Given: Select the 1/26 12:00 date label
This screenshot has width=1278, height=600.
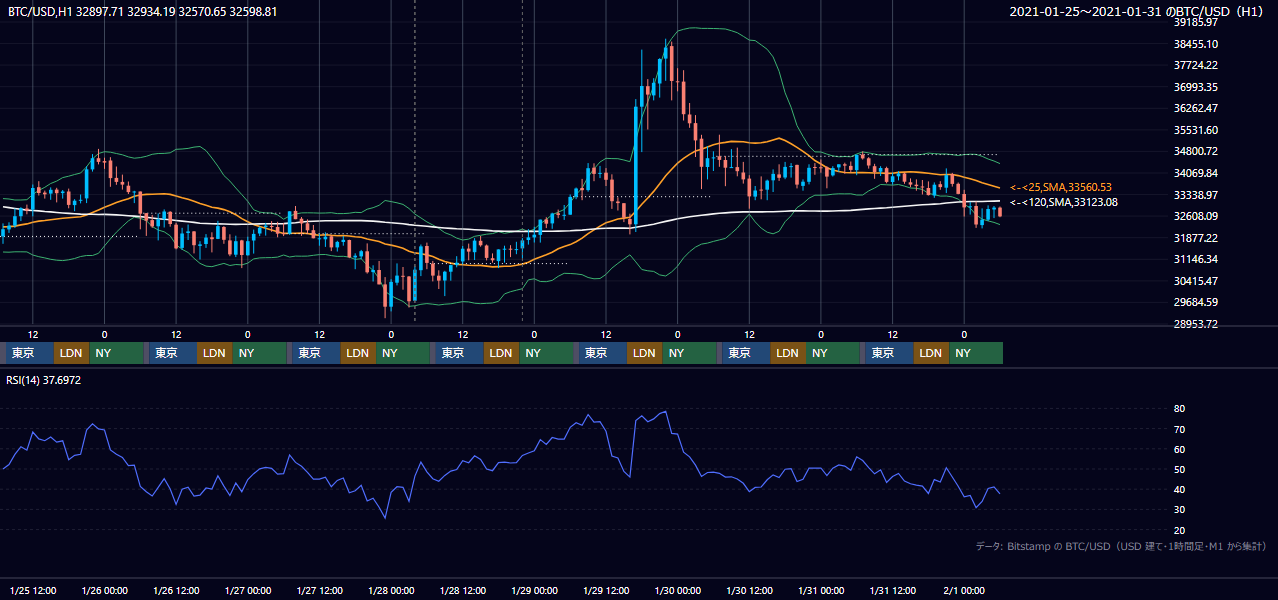Looking at the screenshot, I should pyautogui.click(x=176, y=590).
